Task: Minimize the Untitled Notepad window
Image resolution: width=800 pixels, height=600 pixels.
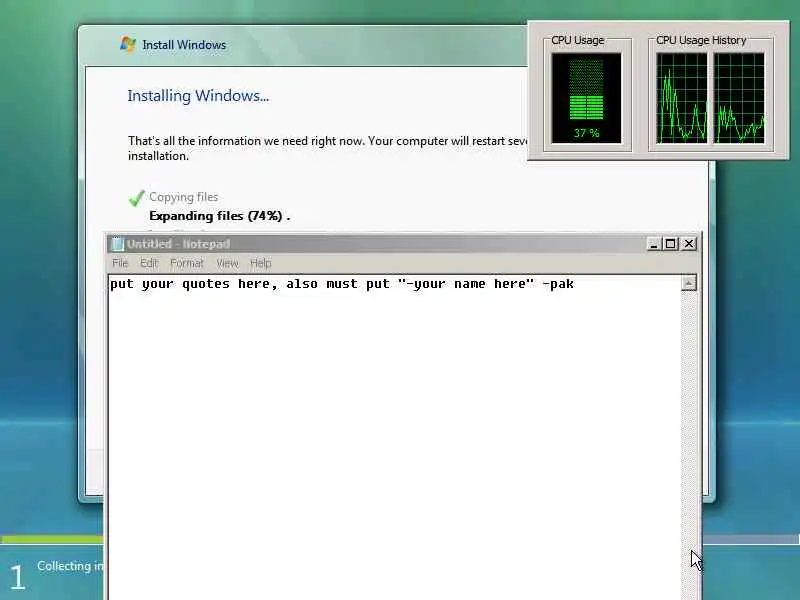Action: click(x=654, y=244)
